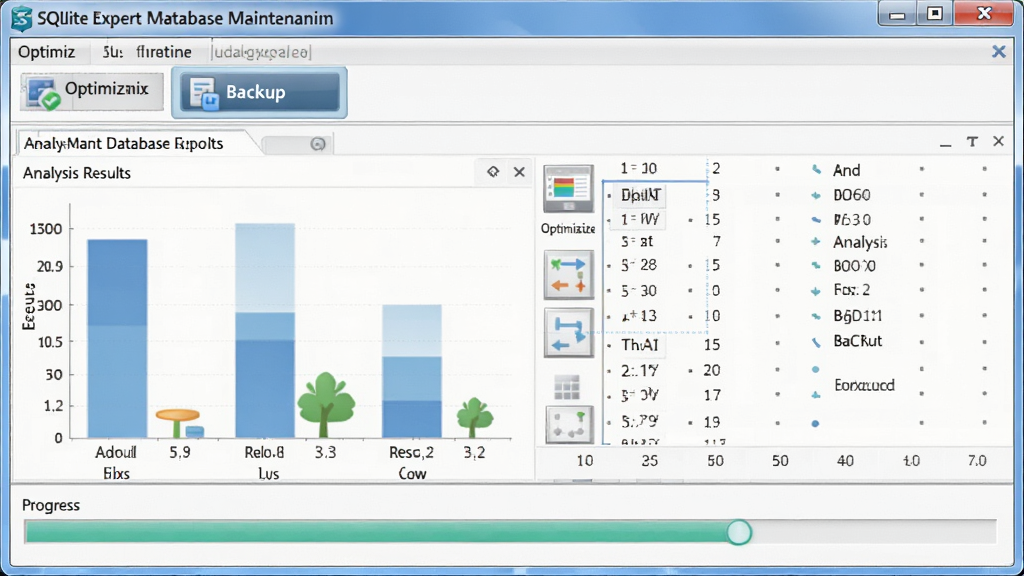Click the '5 - 28' row entry

point(639,265)
